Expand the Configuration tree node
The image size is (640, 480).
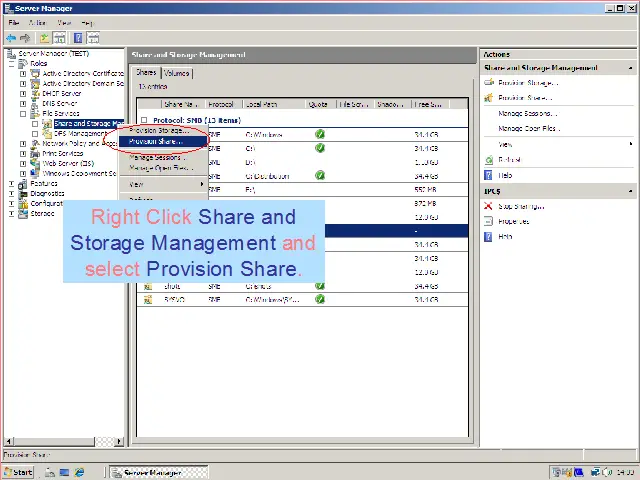point(11,203)
